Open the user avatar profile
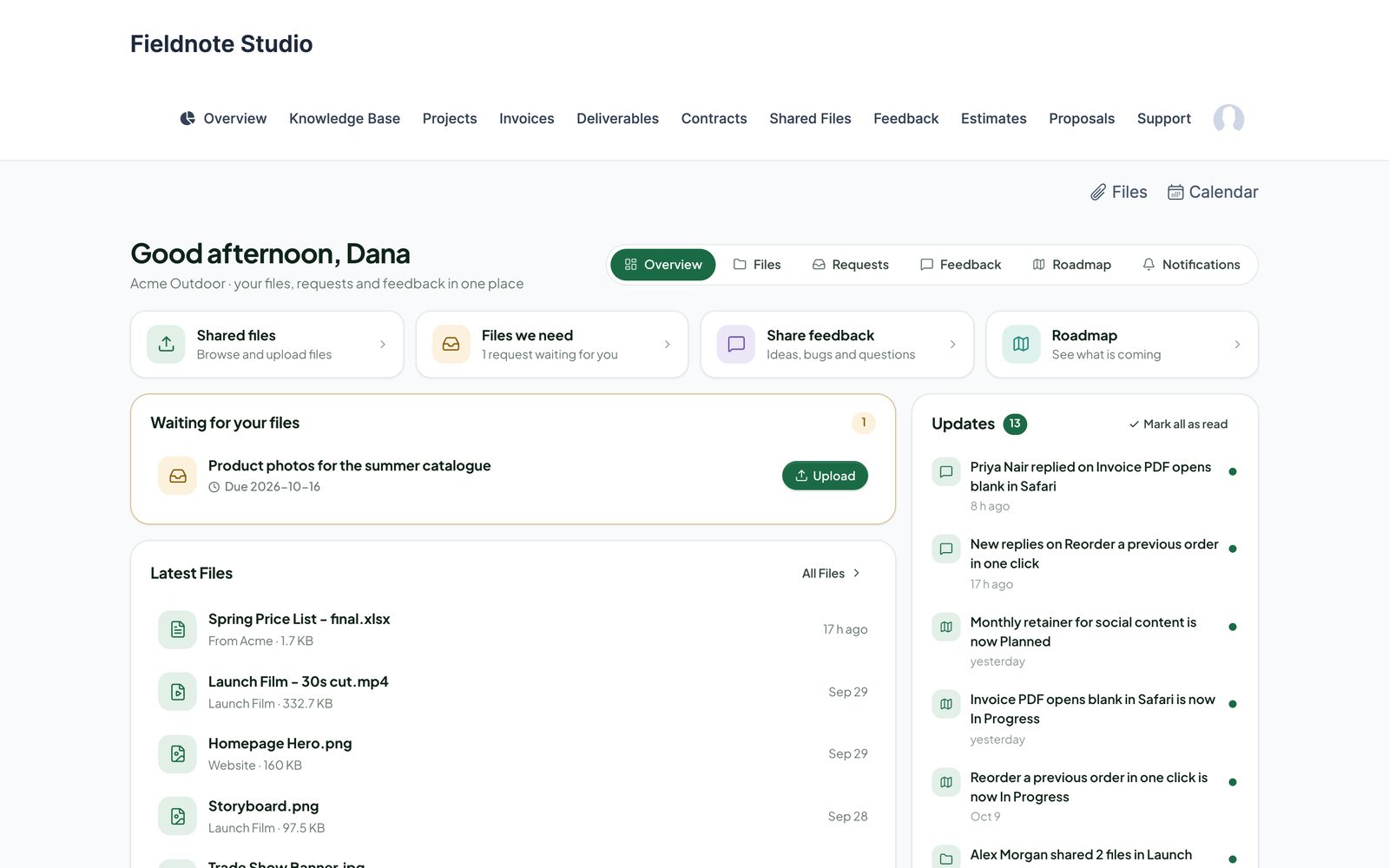1389x868 pixels. (x=1228, y=119)
